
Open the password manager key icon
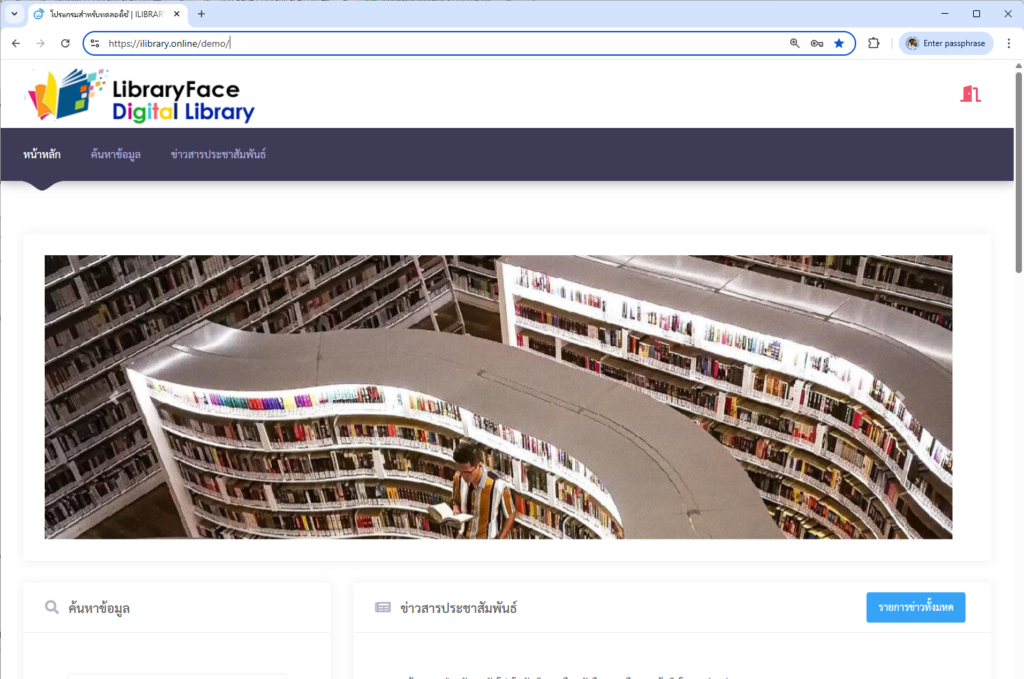point(817,43)
